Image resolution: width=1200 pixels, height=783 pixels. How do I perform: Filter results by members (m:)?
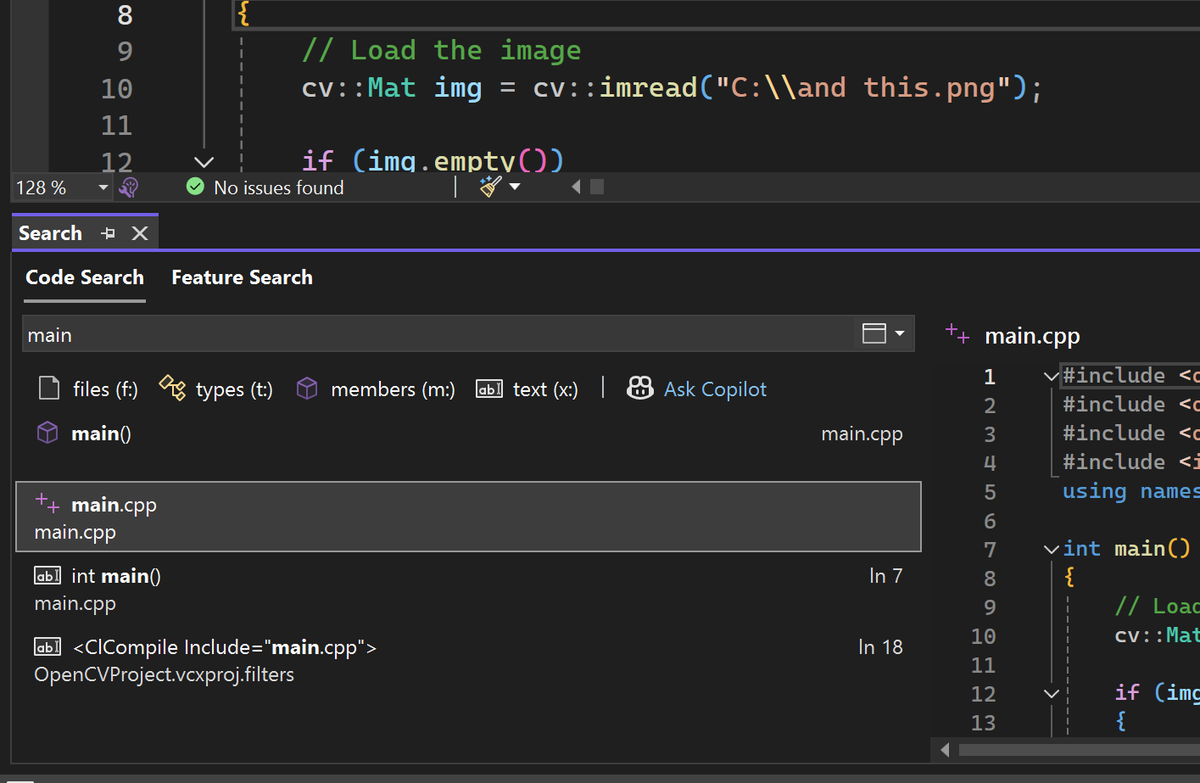click(375, 389)
